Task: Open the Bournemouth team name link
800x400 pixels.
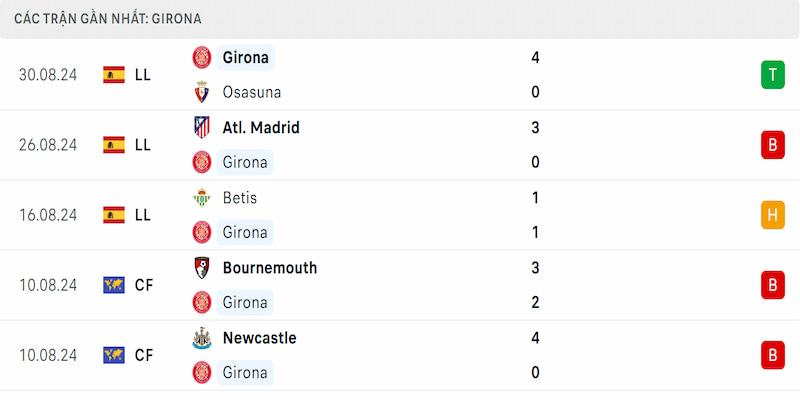Action: [x=270, y=268]
